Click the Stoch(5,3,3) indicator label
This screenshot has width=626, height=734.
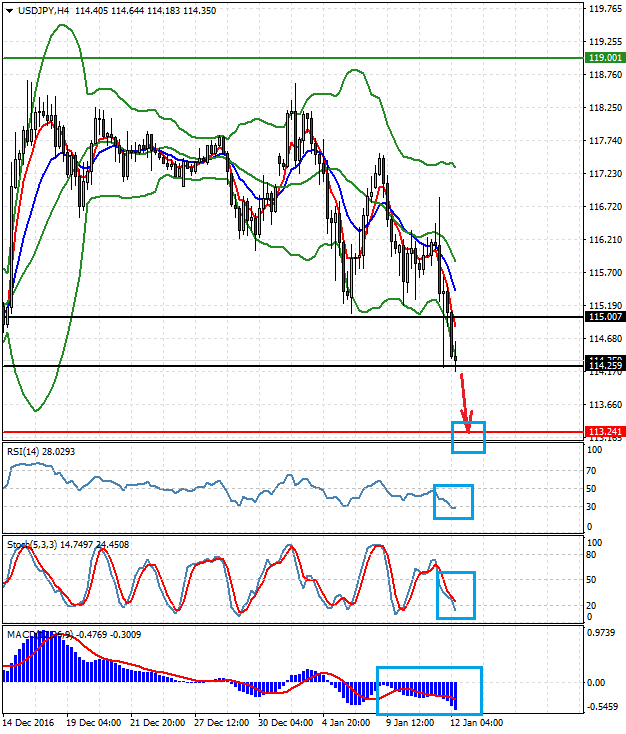(68, 545)
